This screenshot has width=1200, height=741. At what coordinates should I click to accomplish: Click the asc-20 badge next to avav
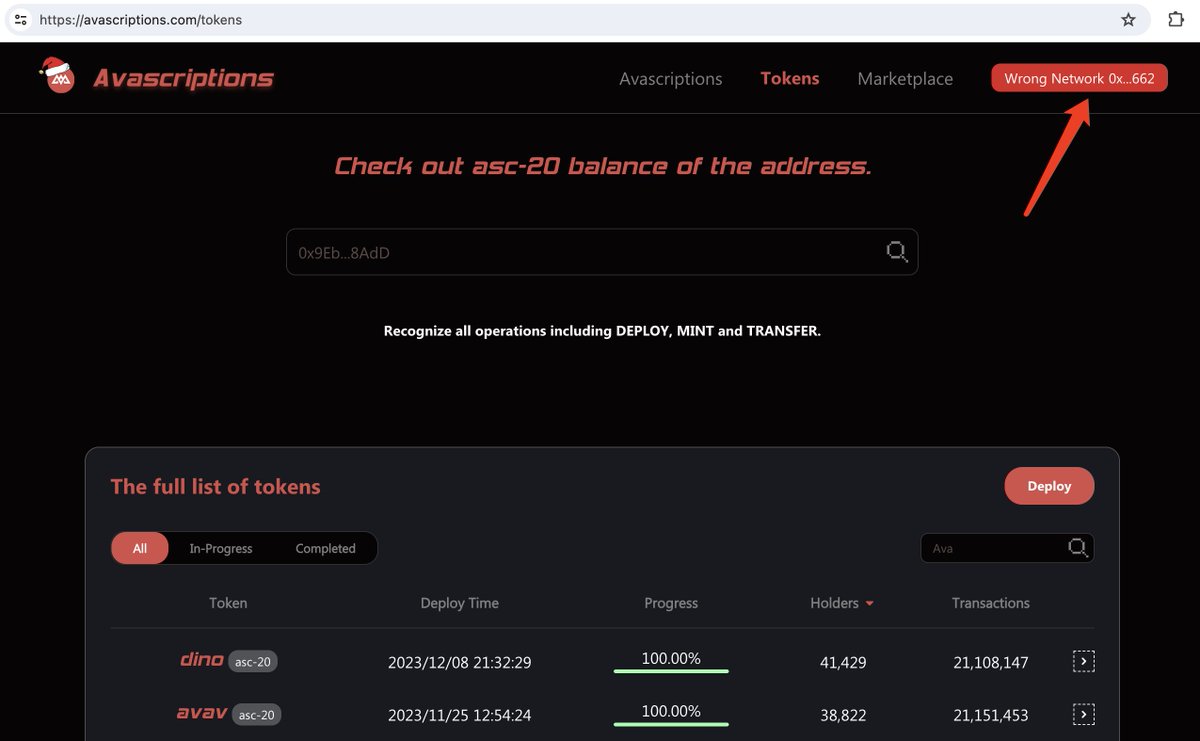pyautogui.click(x=256, y=715)
